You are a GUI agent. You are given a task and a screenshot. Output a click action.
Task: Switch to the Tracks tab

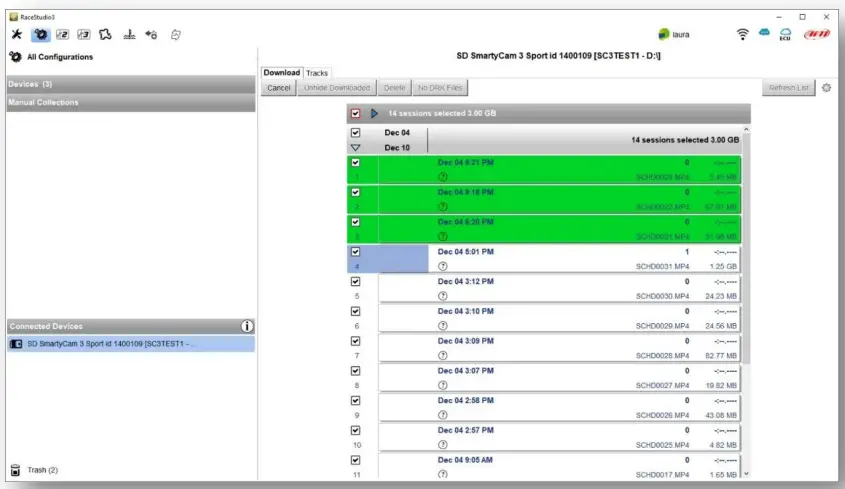317,73
